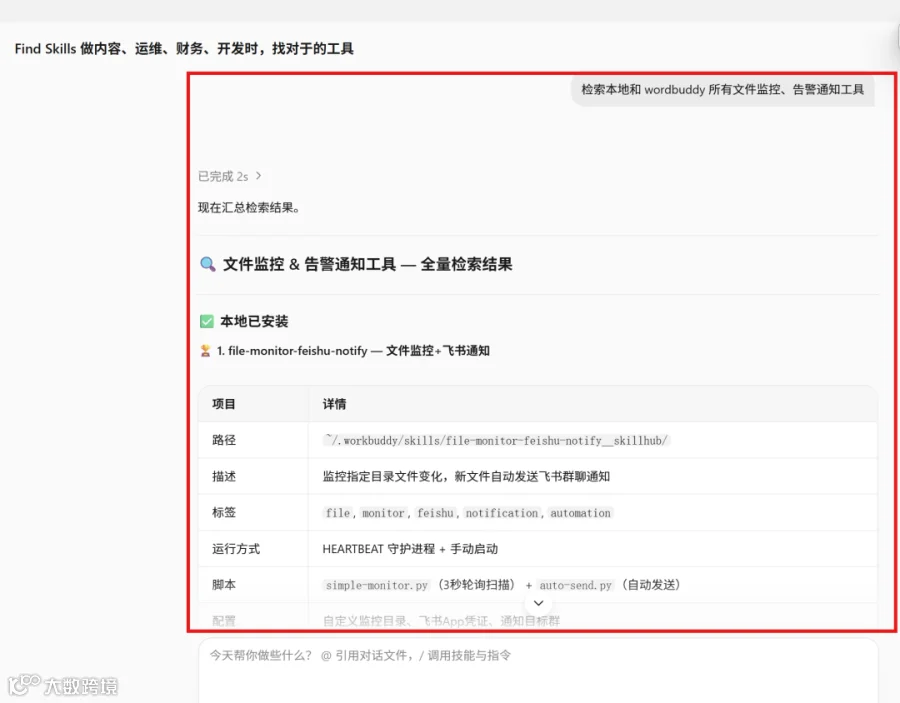Click the '标签' row label

point(224,512)
